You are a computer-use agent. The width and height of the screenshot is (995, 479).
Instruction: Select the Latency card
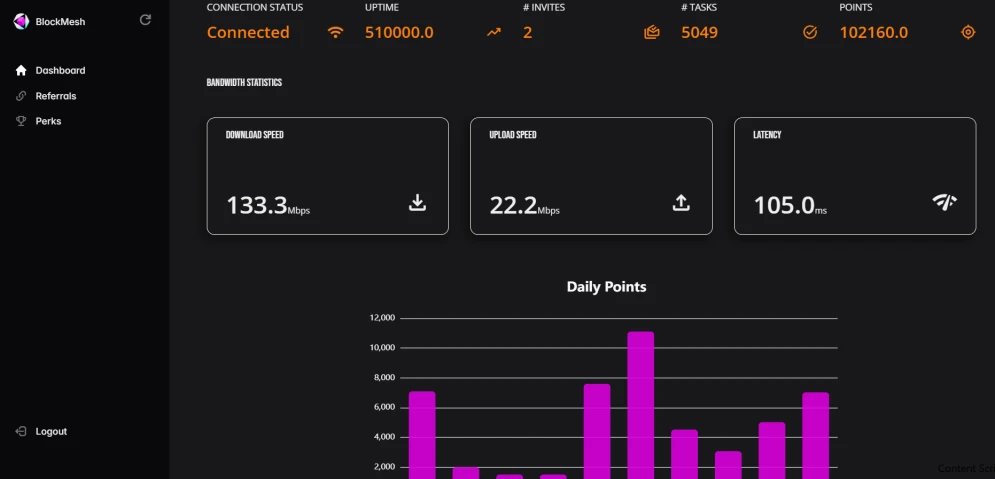[x=855, y=176]
